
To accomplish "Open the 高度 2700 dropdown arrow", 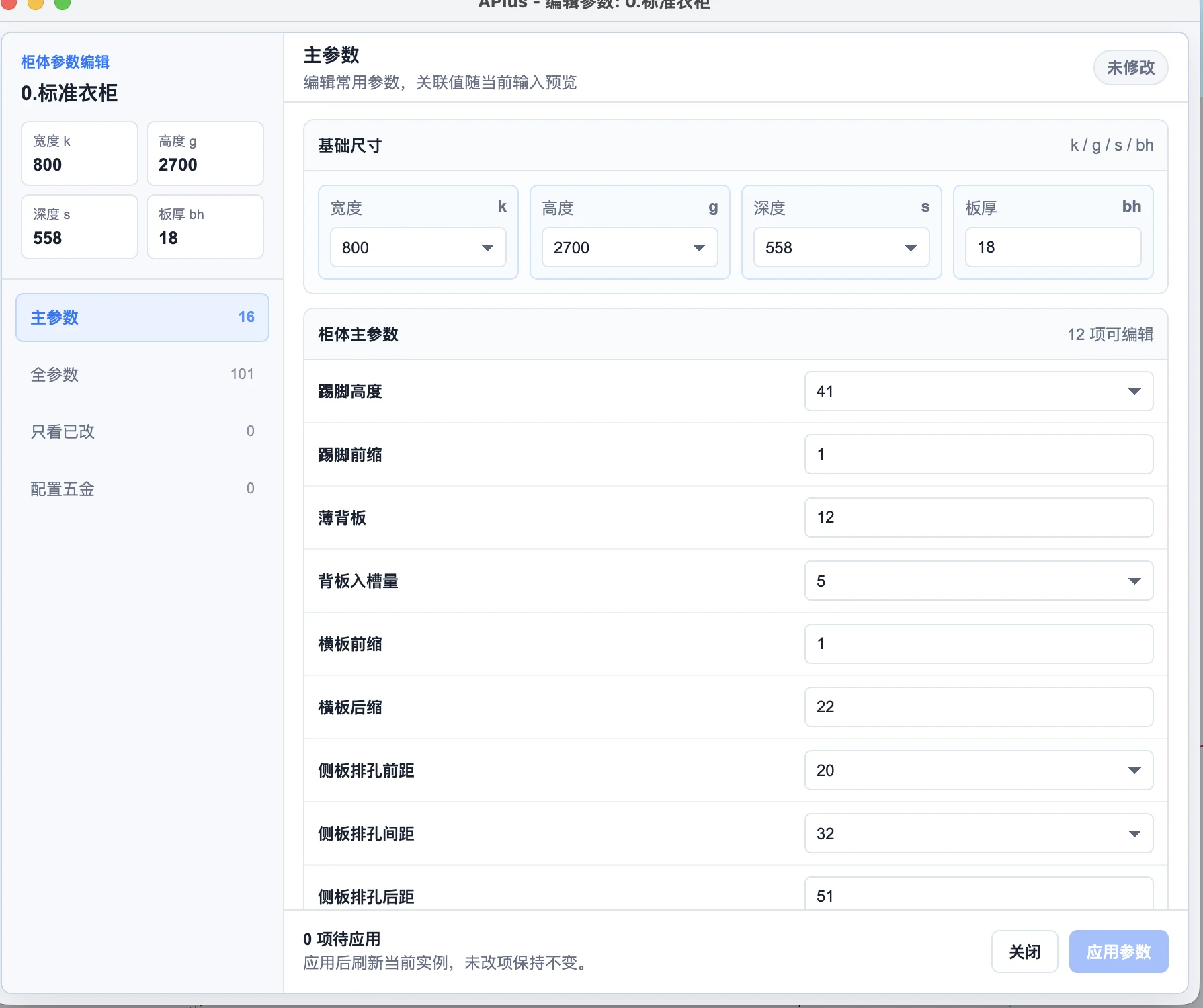I will point(699,248).
